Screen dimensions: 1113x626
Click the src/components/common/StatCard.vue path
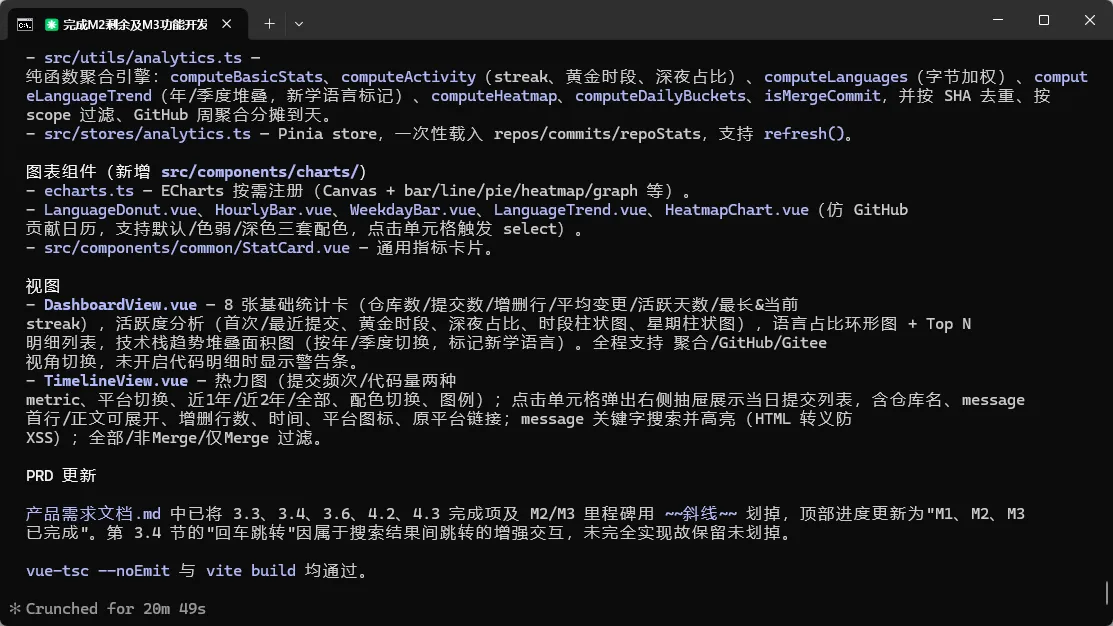197,248
